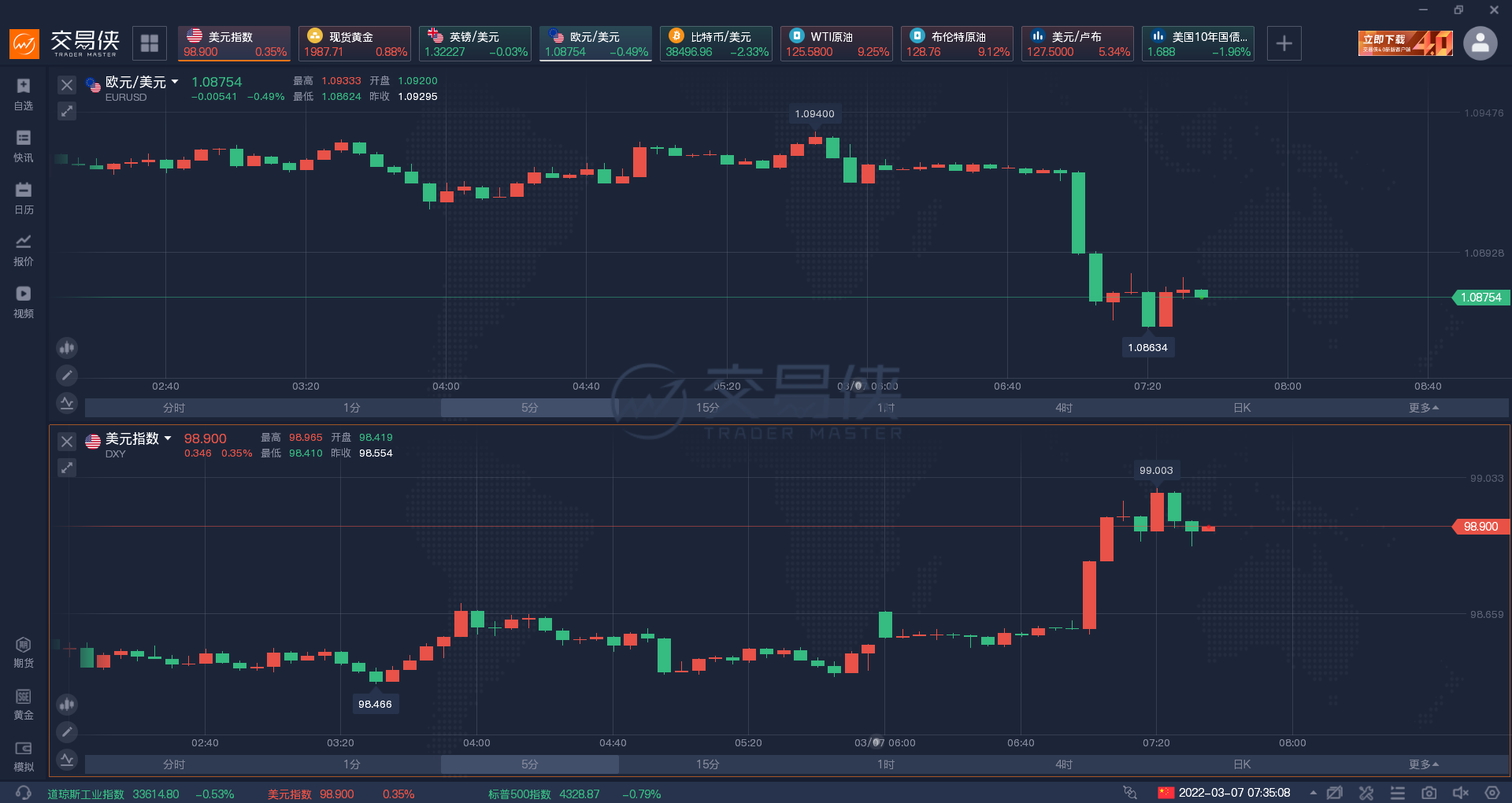Switch DXY chart to 4时 timeframe
Viewport: 1512px width, 803px height.
1064,764
